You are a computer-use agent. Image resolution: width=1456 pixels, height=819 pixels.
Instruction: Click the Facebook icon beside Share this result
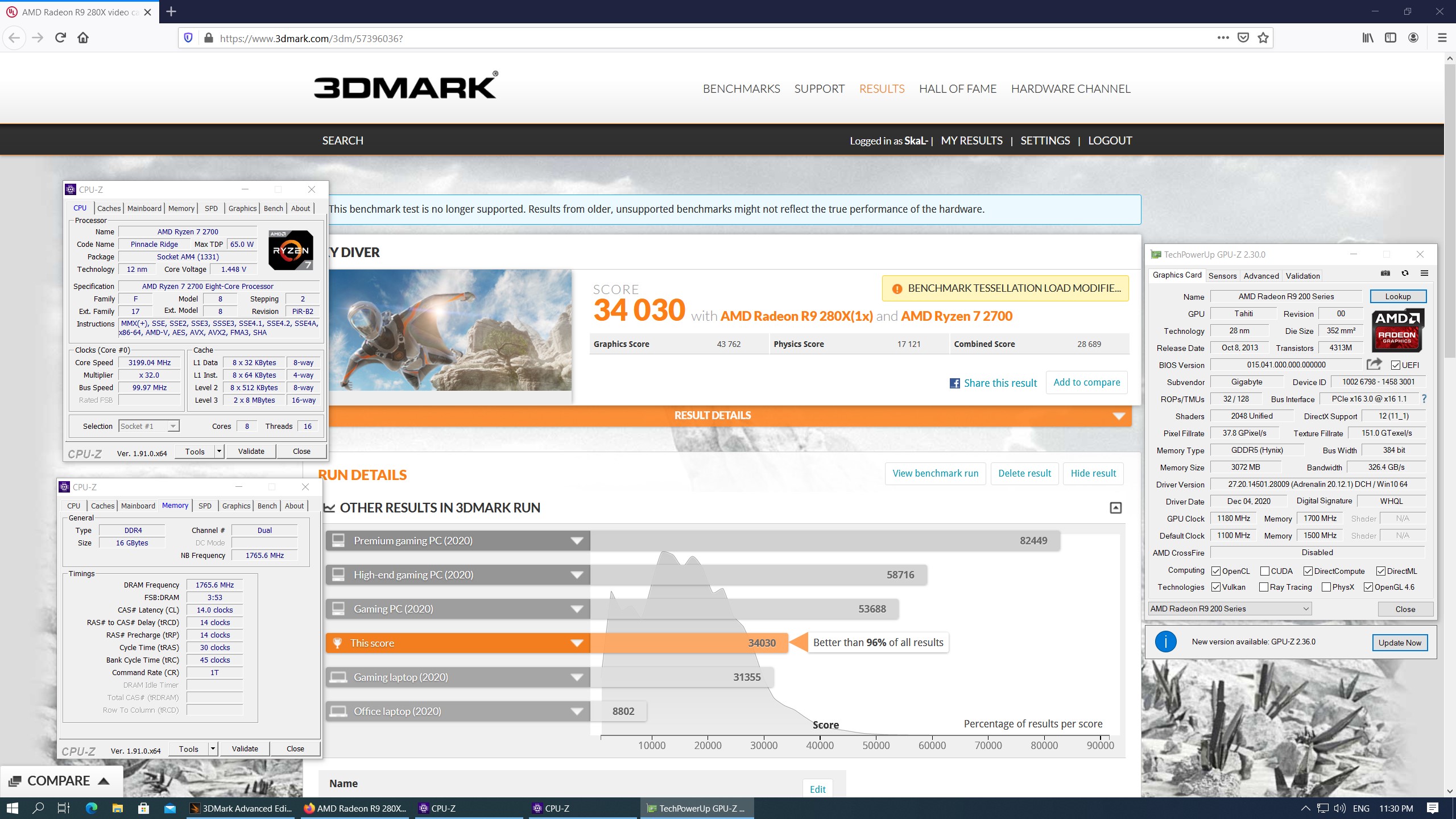point(955,383)
